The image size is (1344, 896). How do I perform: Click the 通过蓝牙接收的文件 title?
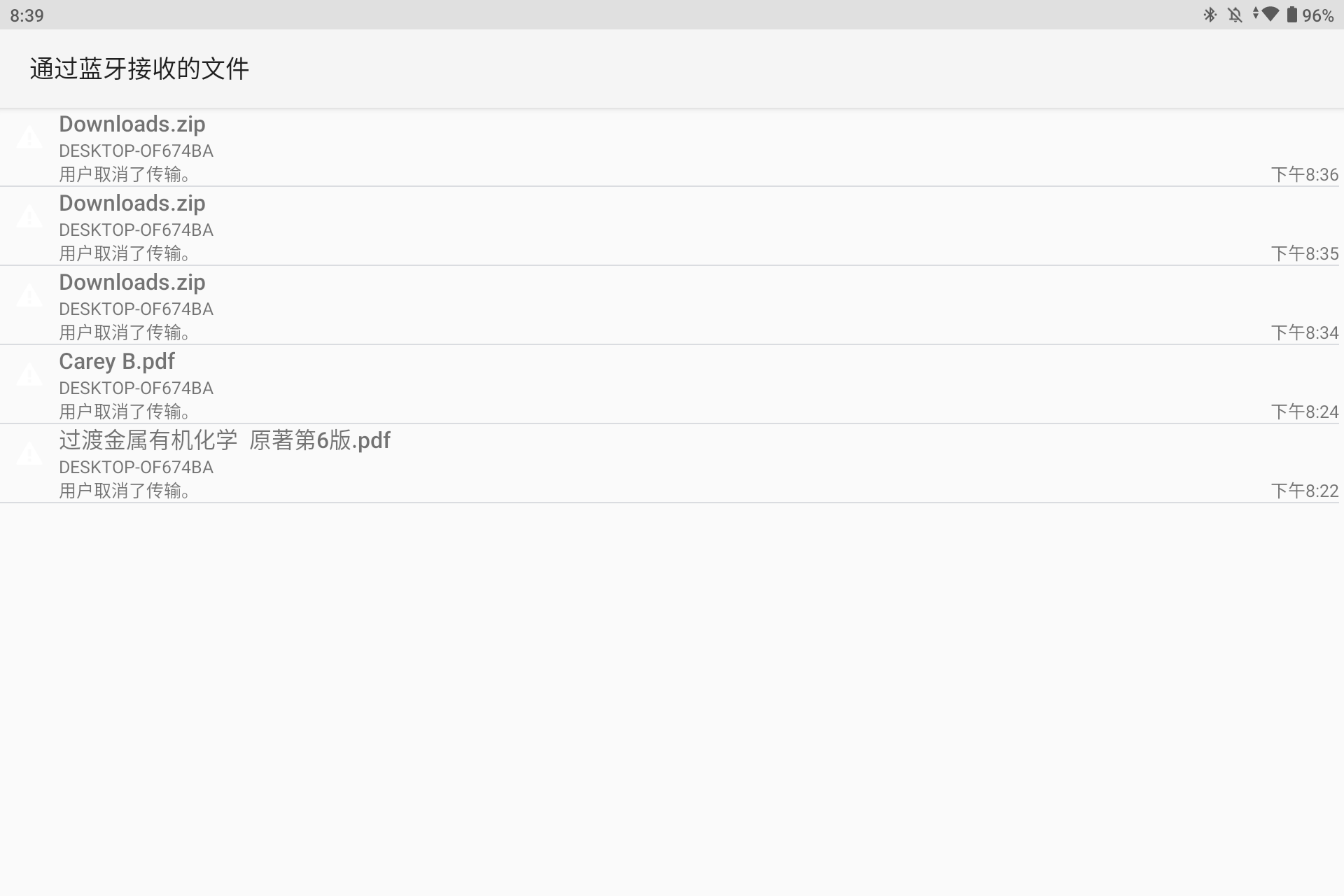(x=139, y=69)
